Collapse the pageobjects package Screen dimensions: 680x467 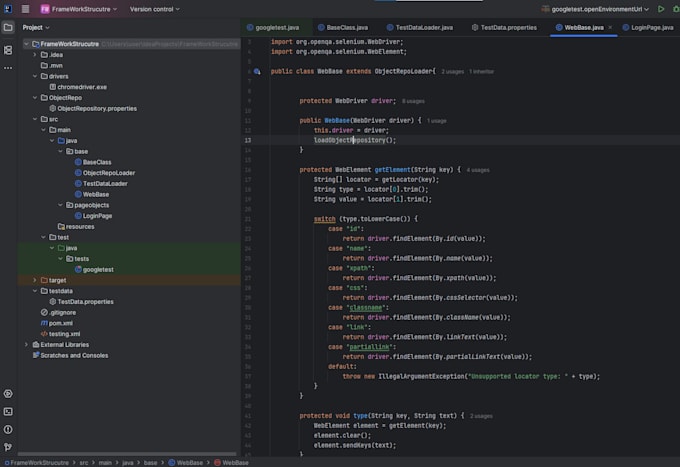[x=60, y=205]
